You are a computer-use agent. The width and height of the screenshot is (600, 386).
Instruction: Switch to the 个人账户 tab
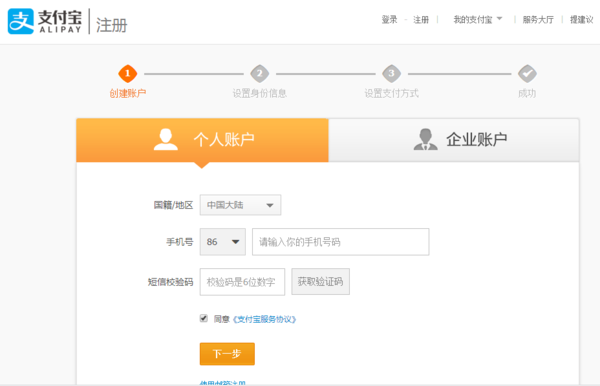point(202,140)
